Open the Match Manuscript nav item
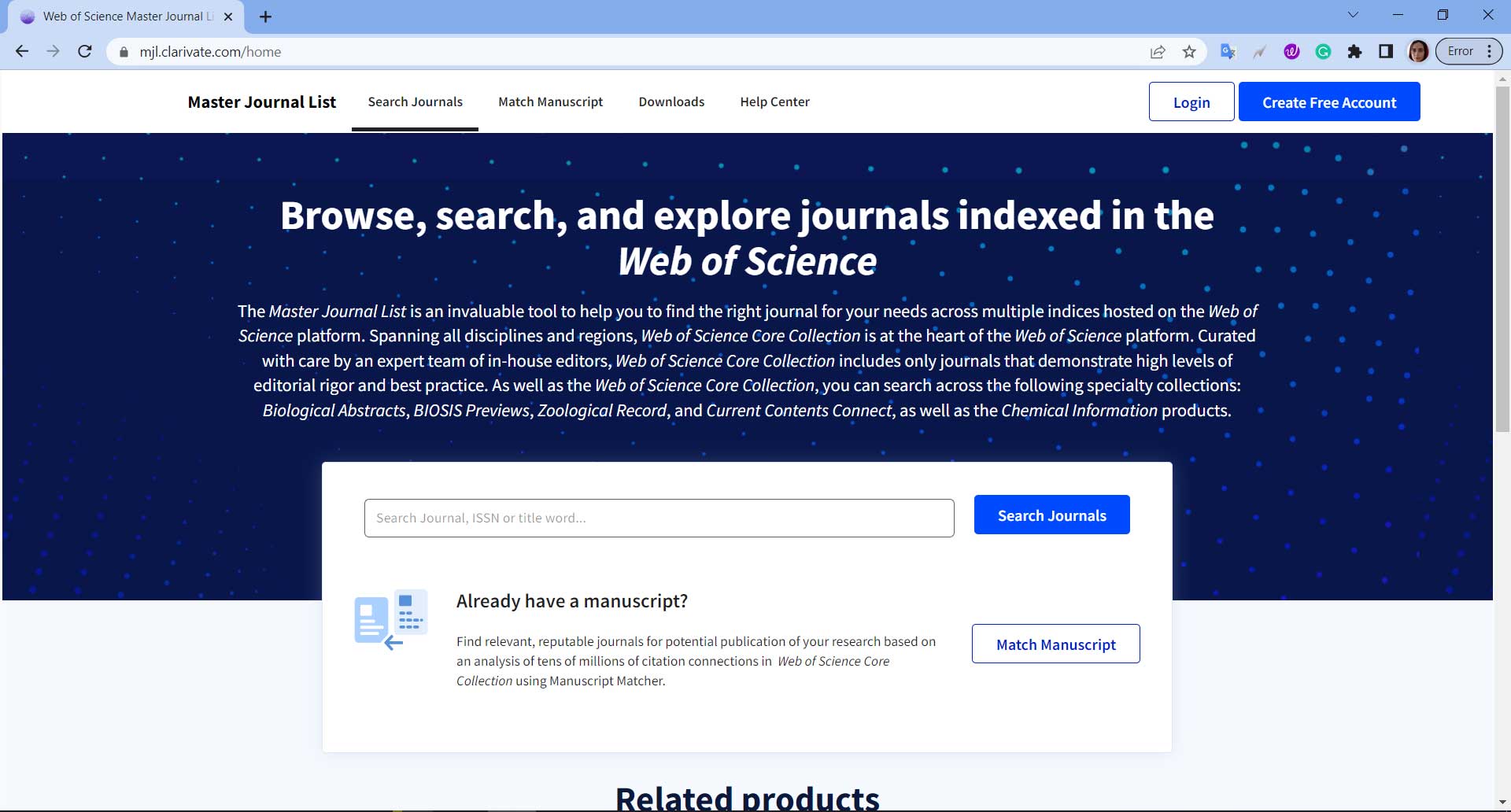Screen dimensions: 1511x812 click(x=550, y=101)
